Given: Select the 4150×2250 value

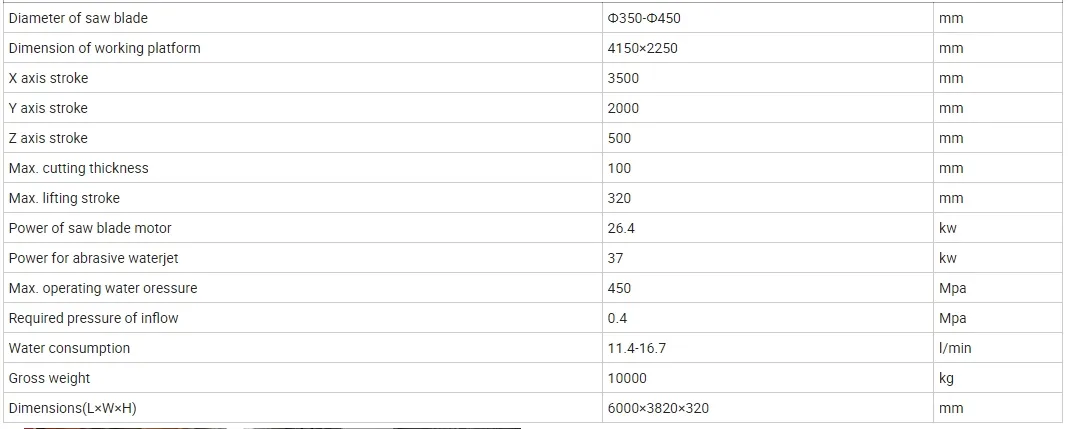Looking at the screenshot, I should click(642, 49).
